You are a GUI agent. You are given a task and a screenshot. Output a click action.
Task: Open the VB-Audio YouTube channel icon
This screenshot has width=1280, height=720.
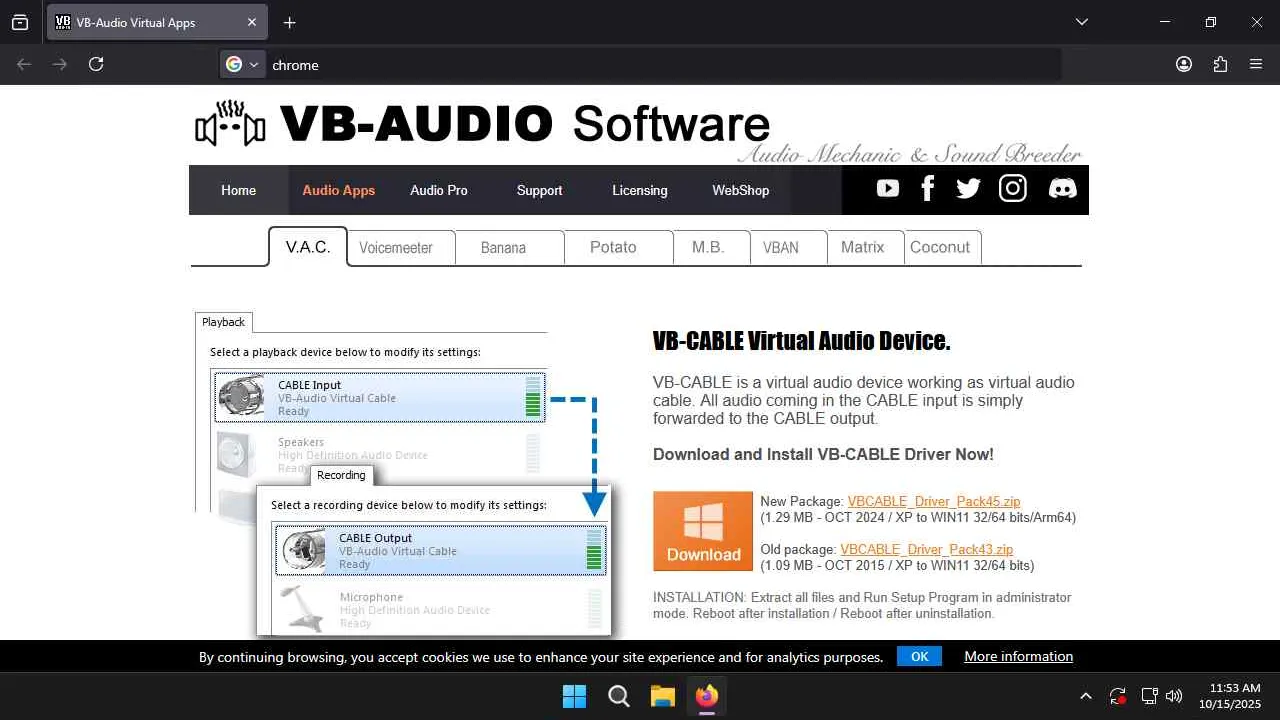point(888,189)
